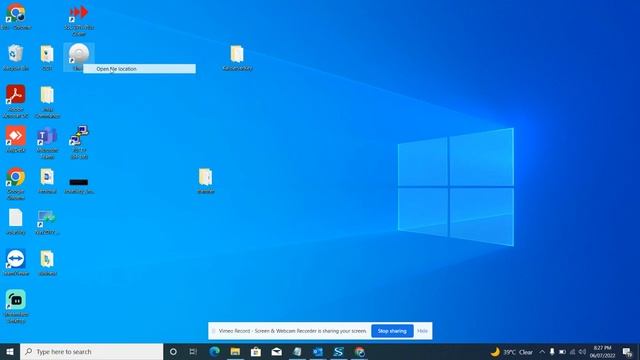This screenshot has width=640, height=360.
Task: Open the blue S app on the taskbar
Action: (338, 352)
